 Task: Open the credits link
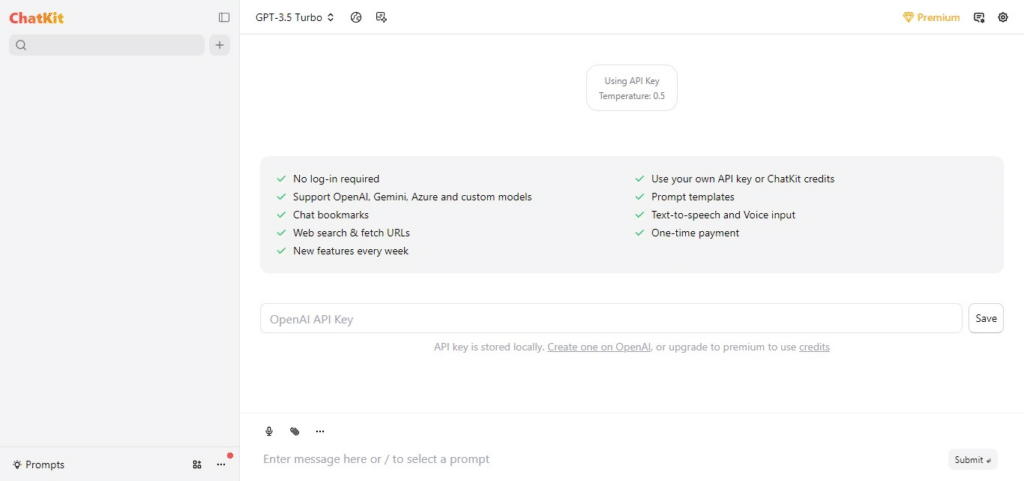pyautogui.click(x=814, y=347)
